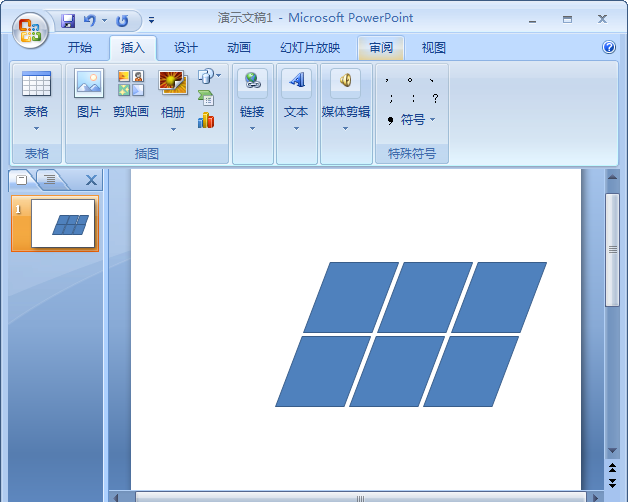Image resolution: width=628 pixels, height=502 pixels.
Task: Switch to the 视图 tab
Action: [434, 48]
